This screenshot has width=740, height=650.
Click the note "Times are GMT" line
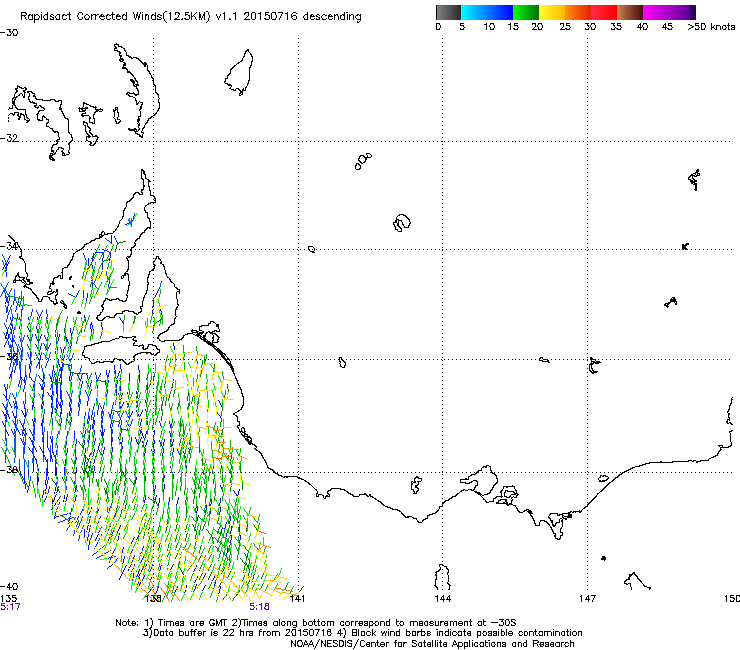pos(316,623)
